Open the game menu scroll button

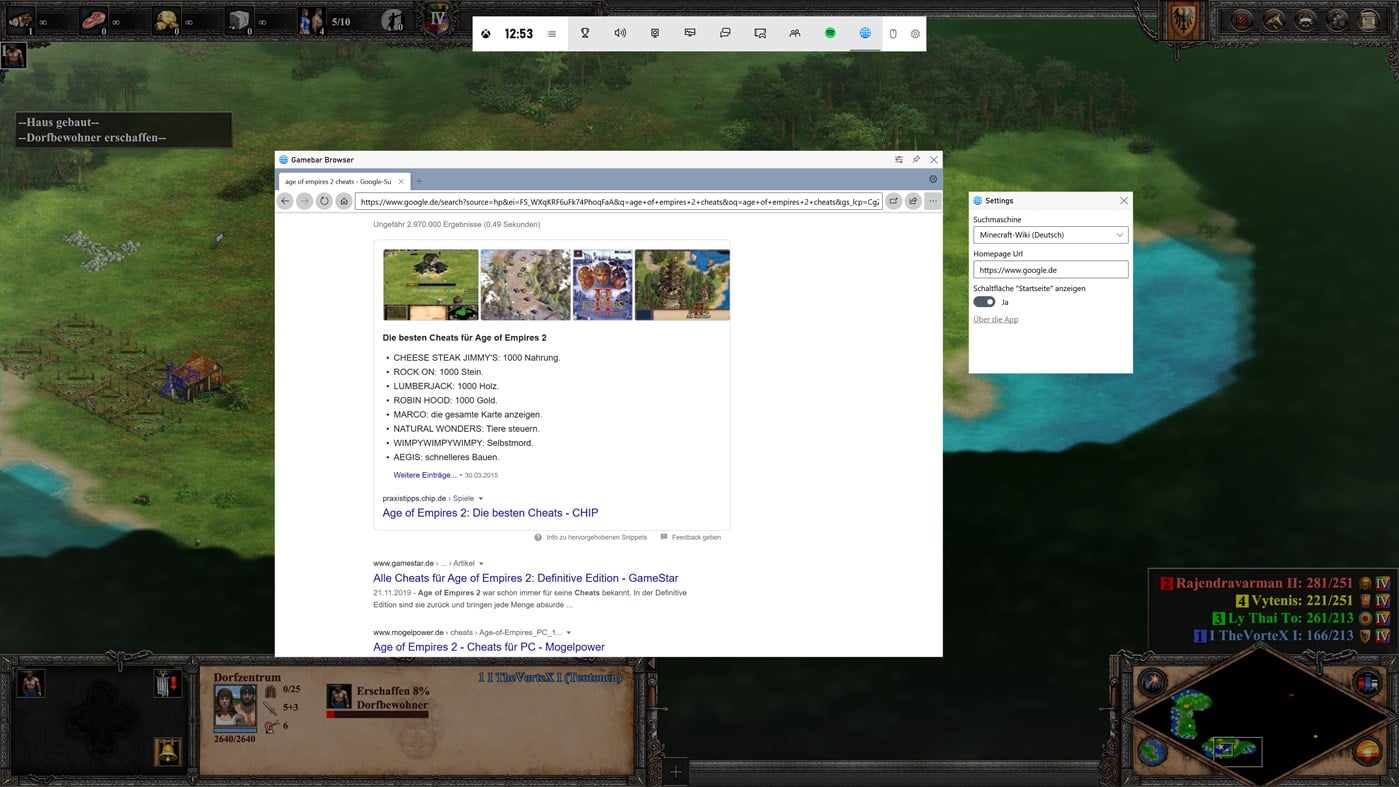[x=1369, y=19]
